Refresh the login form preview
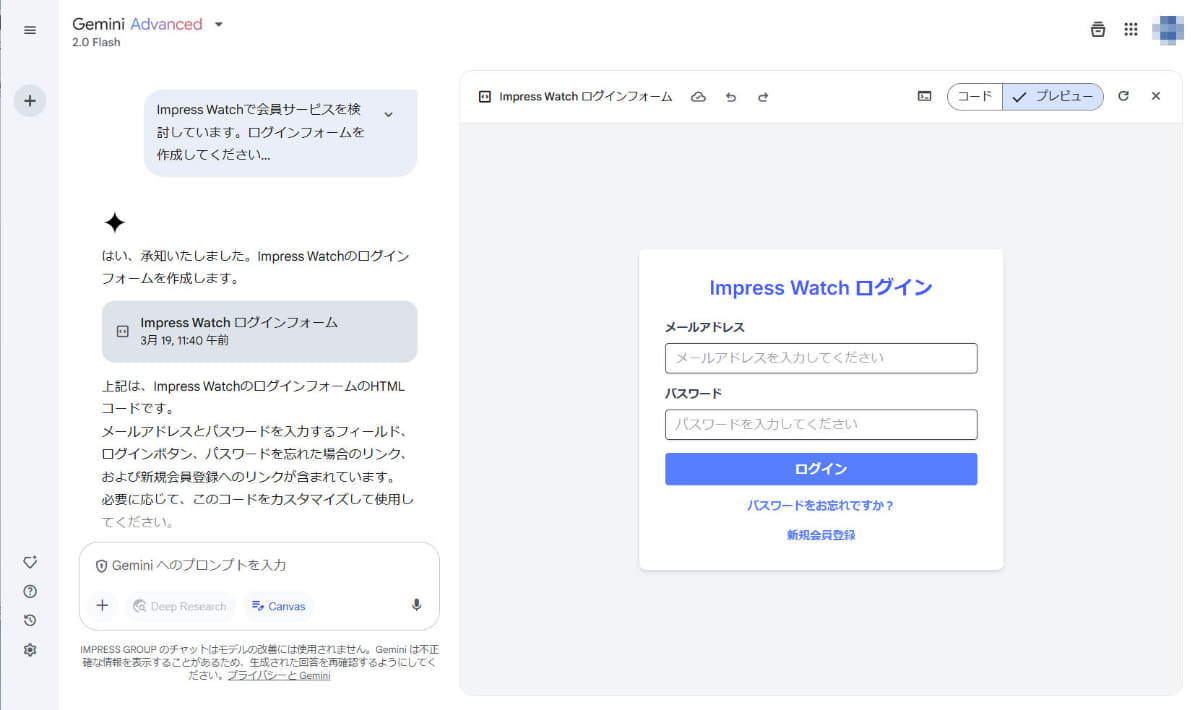The height and width of the screenshot is (710, 1200). [1124, 96]
